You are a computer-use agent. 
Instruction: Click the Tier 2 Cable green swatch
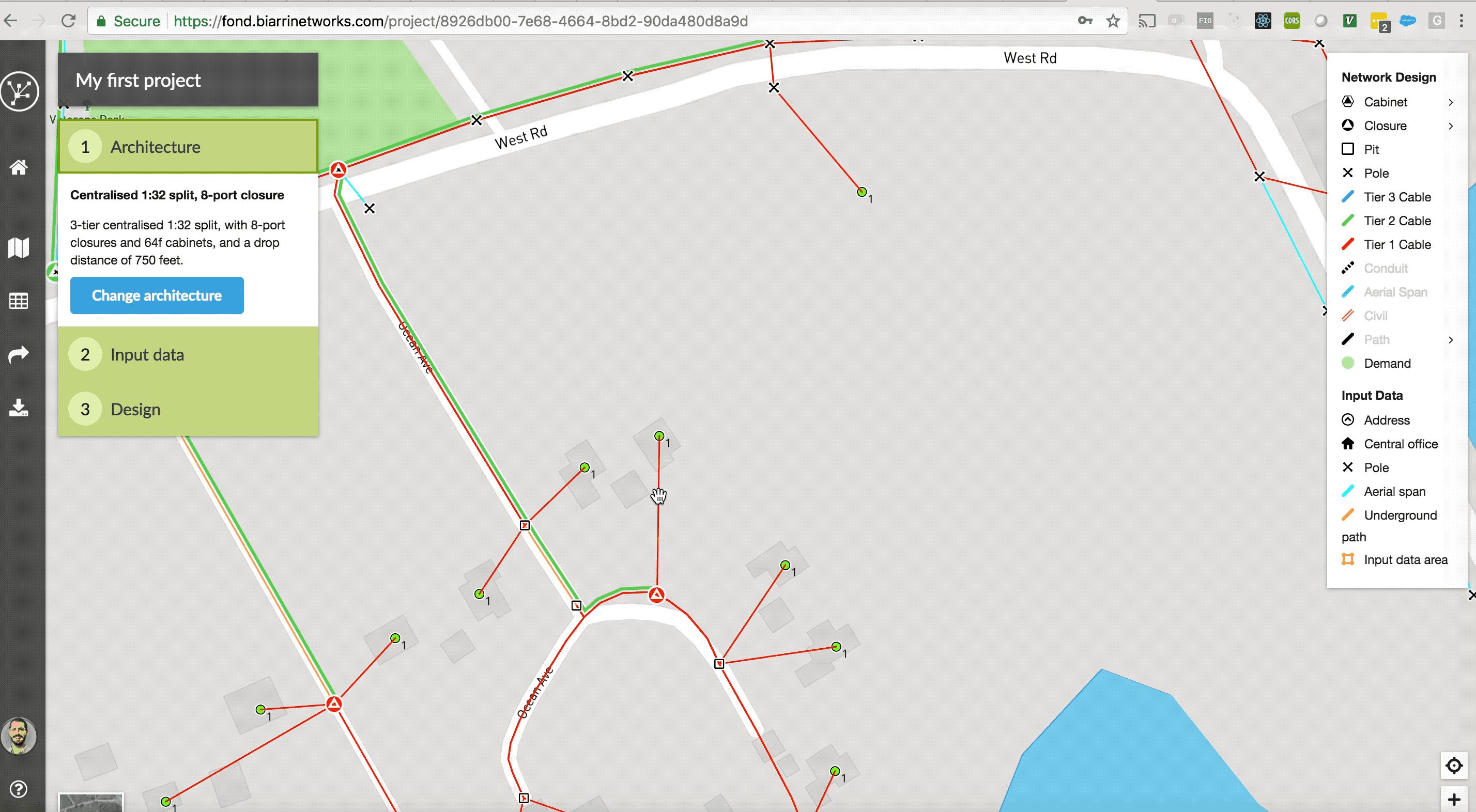1348,221
